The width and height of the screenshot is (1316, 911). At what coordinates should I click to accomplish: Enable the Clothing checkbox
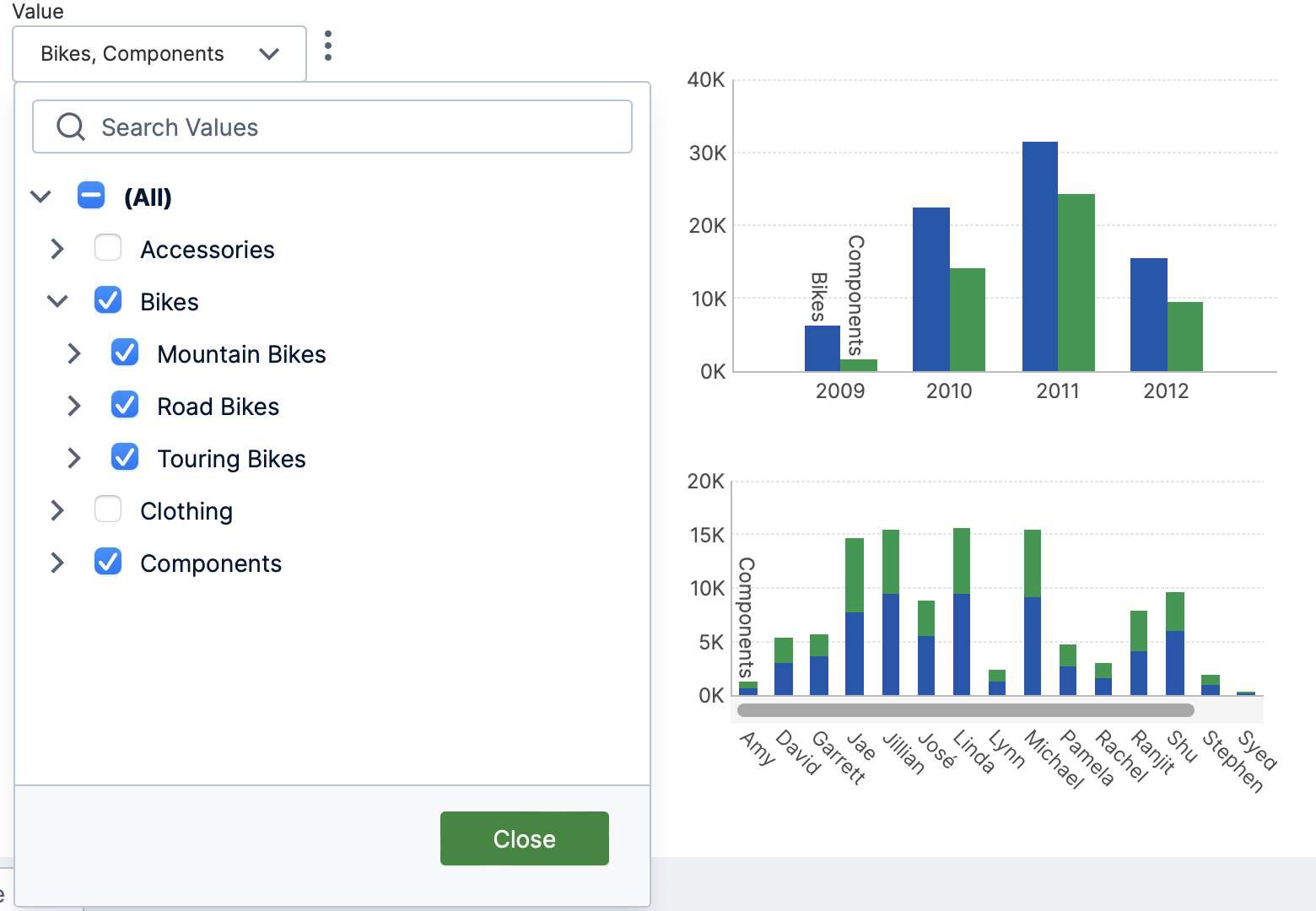click(108, 509)
